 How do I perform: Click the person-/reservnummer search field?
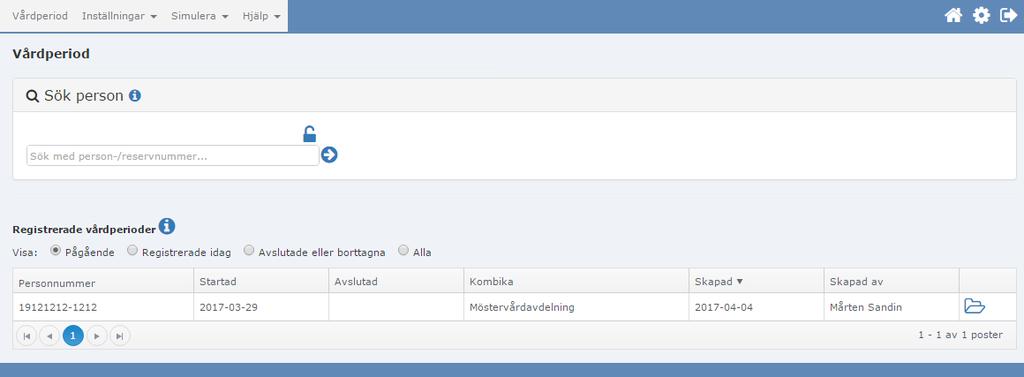pos(172,156)
